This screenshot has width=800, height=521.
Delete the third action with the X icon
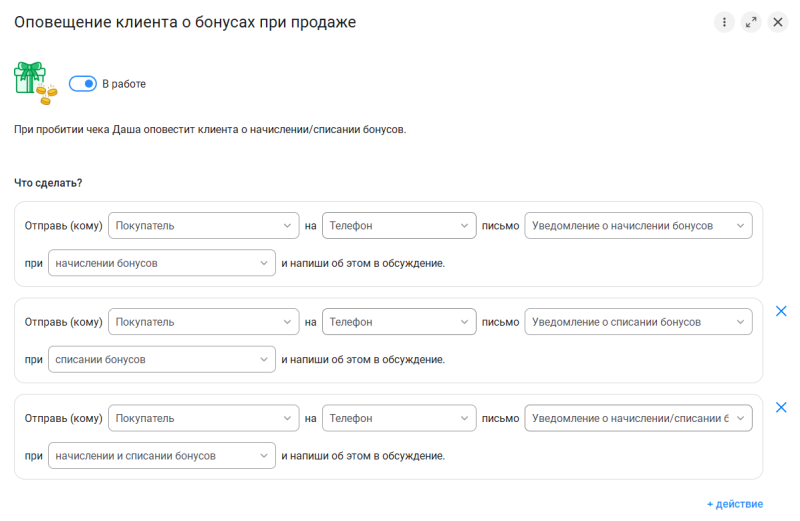[781, 407]
